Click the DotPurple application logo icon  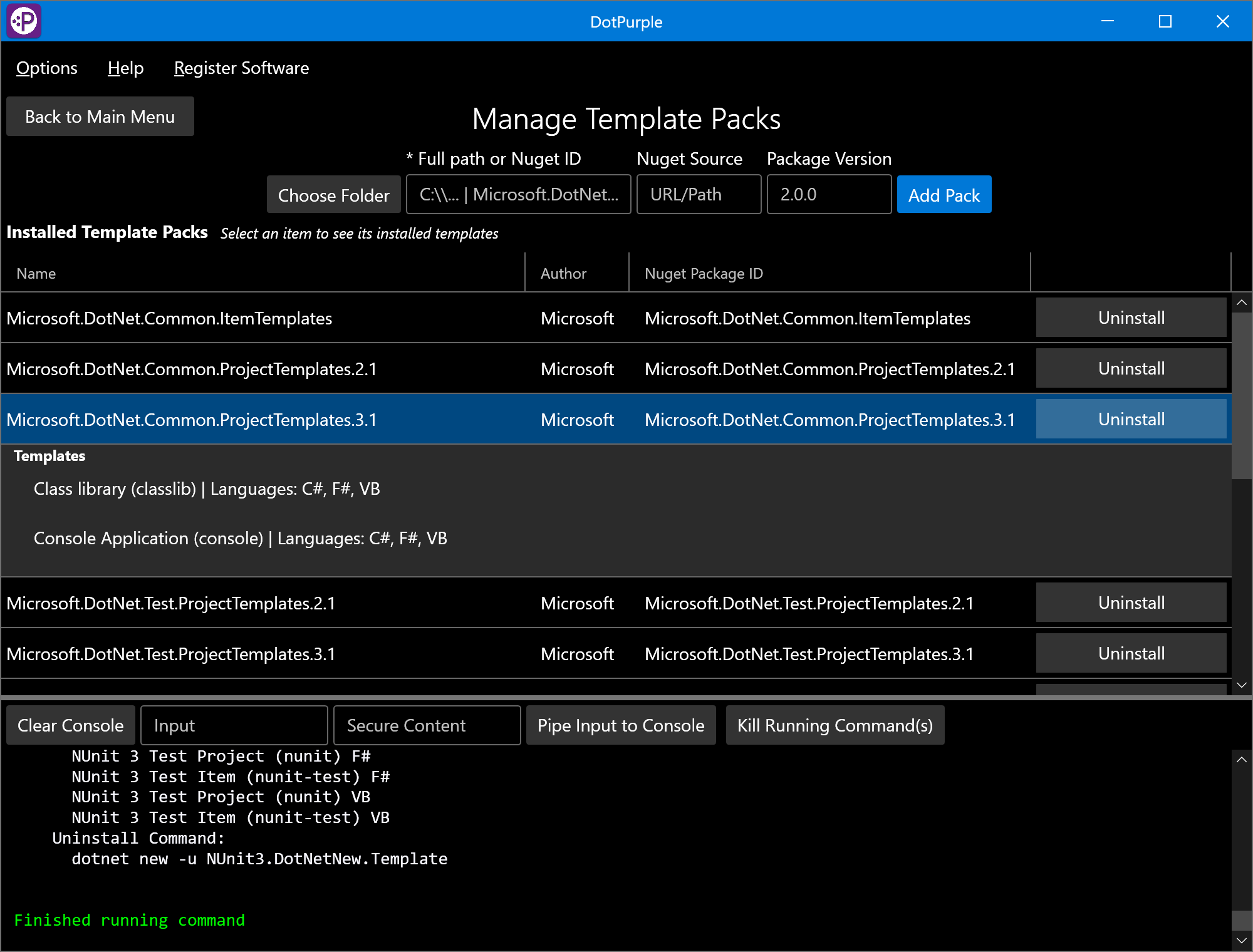click(x=25, y=19)
